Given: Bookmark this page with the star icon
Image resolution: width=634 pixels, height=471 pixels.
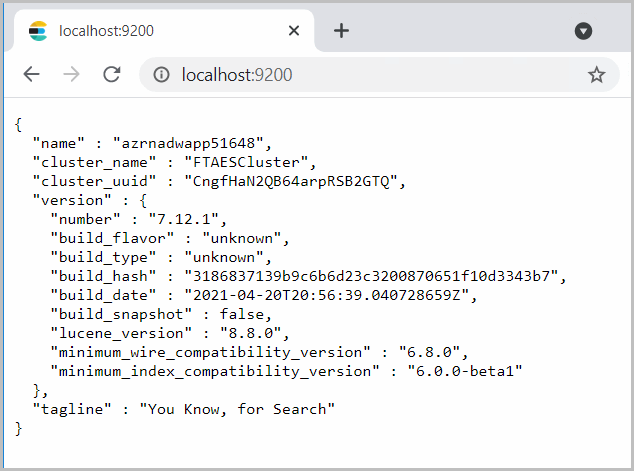Looking at the screenshot, I should point(596,75).
